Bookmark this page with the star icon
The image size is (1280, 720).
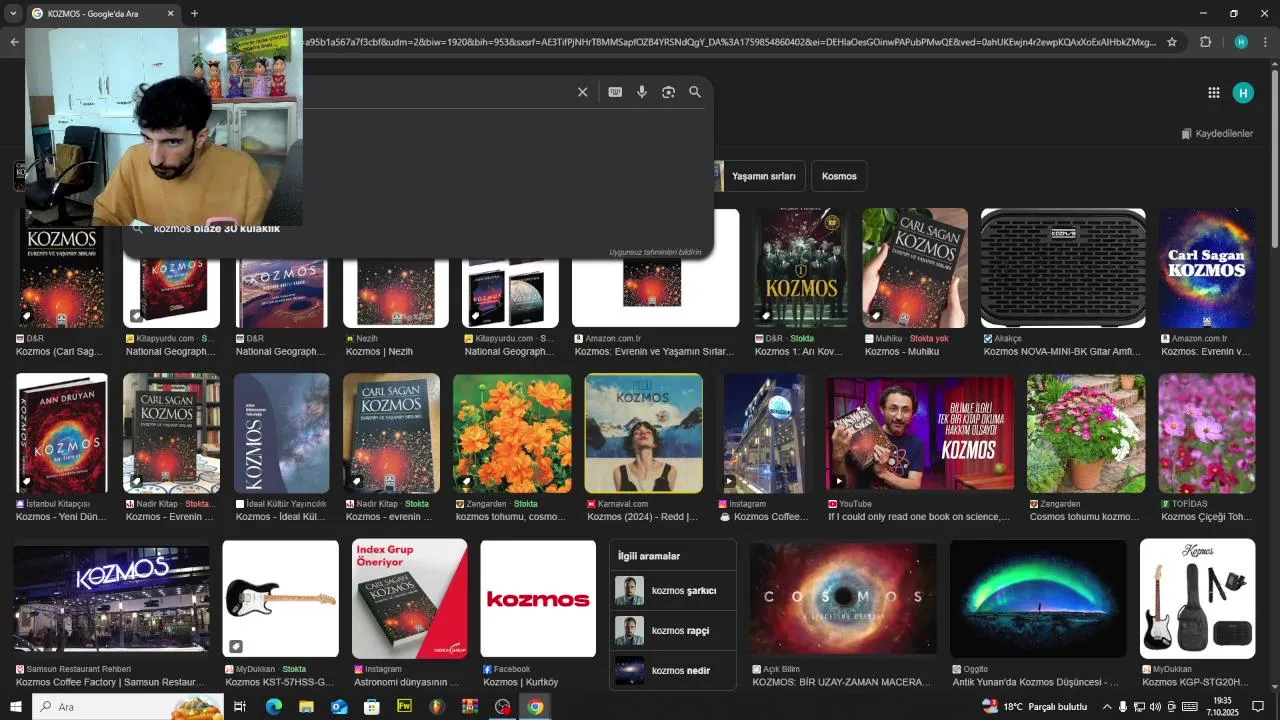click(1172, 42)
